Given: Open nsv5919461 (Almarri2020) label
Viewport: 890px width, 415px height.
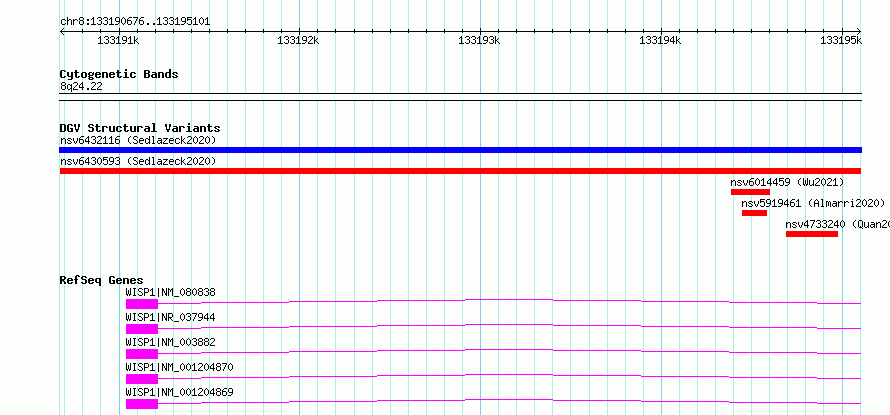Looking at the screenshot, I should (813, 203).
